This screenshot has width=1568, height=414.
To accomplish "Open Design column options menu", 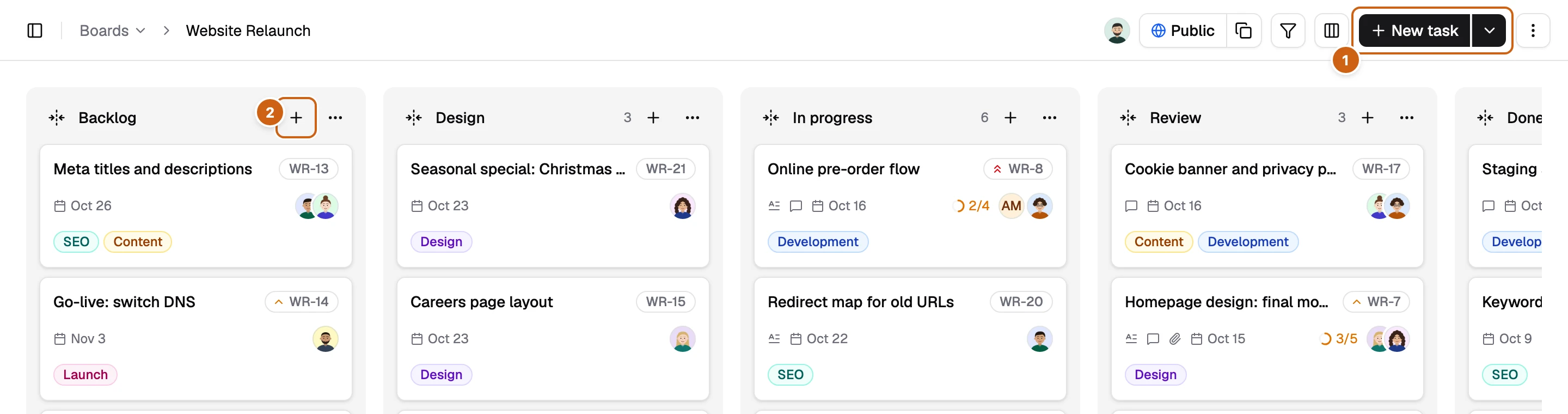I will (693, 118).
